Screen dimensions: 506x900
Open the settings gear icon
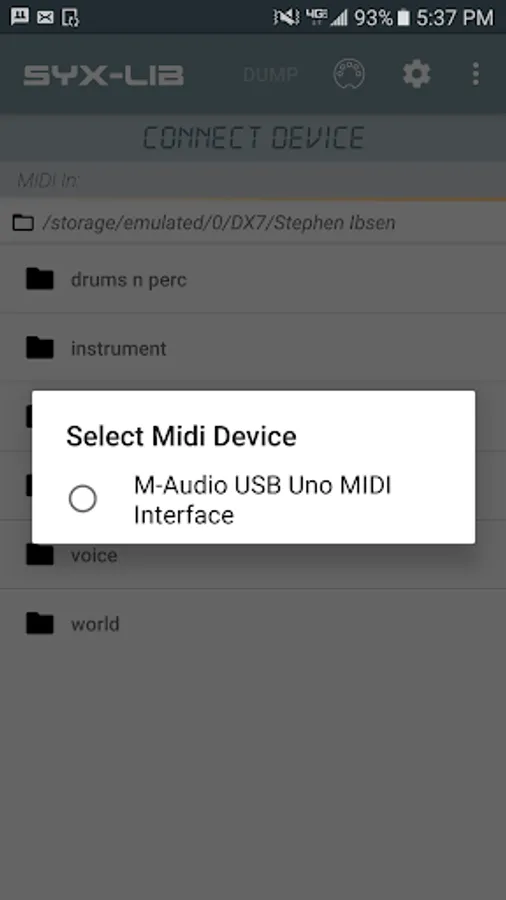click(x=417, y=74)
